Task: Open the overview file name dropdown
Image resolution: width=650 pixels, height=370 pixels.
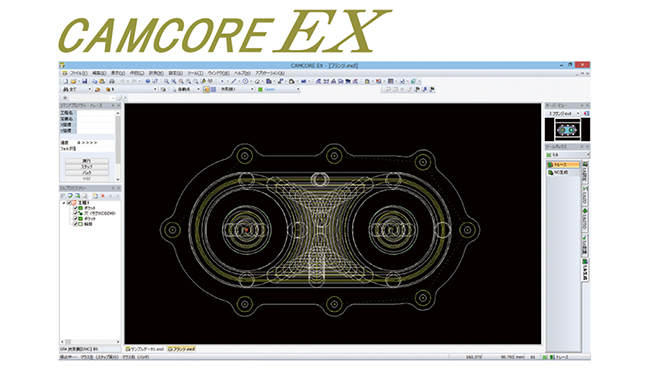Action: 578,113
